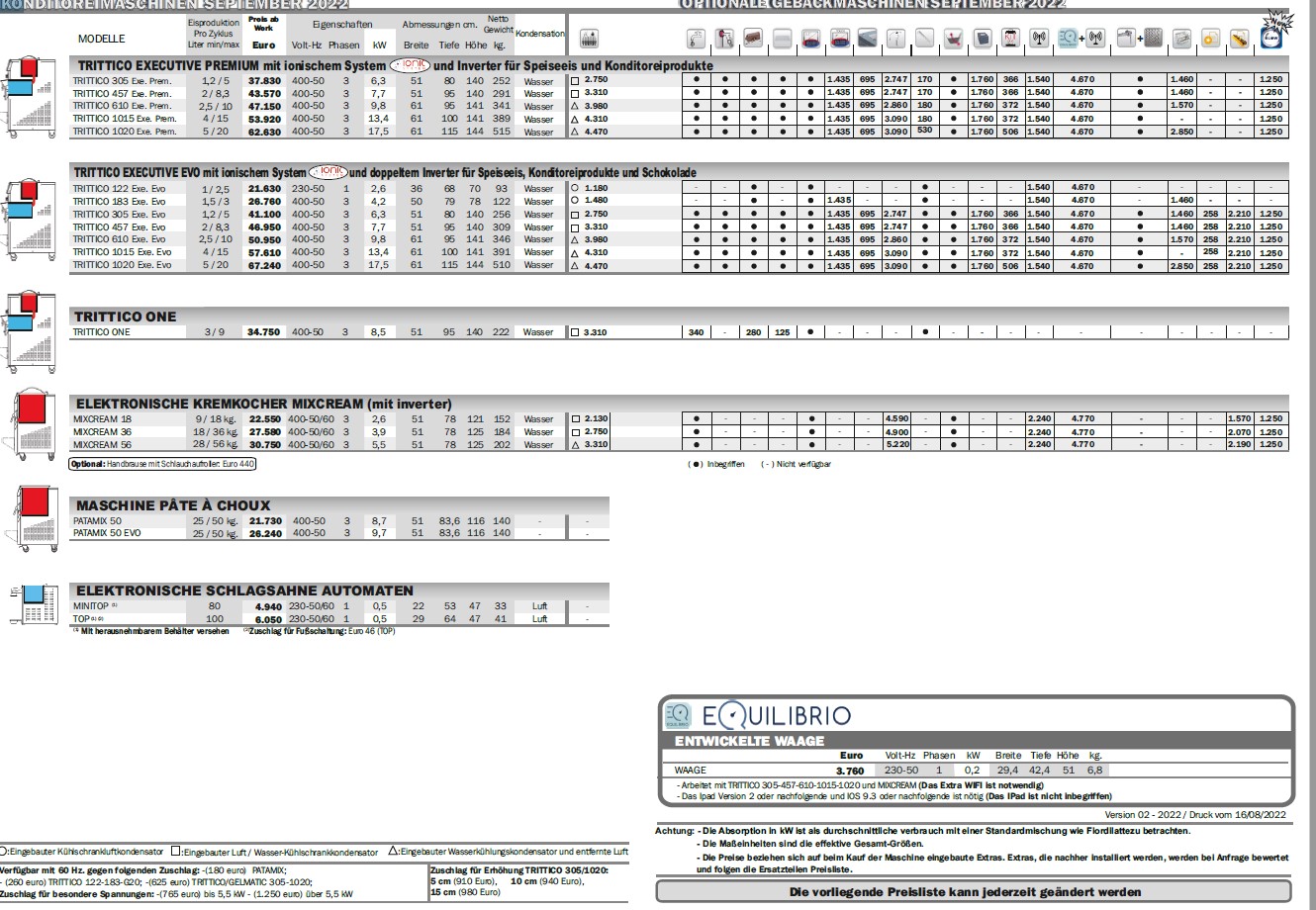This screenshot has width=1316, height=910.
Task: Click the price 67.240 for Trittico 1020 Evo
Action: [x=264, y=265]
